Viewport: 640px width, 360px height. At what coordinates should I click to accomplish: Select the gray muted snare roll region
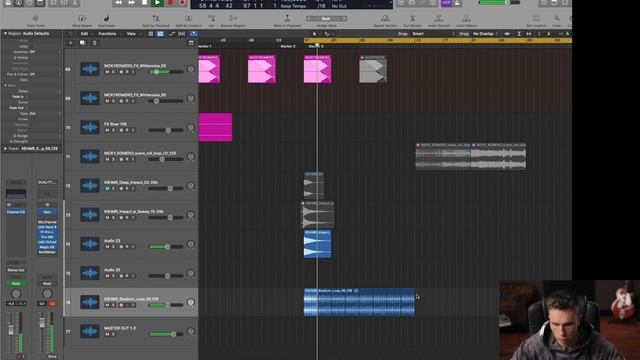click(x=471, y=156)
